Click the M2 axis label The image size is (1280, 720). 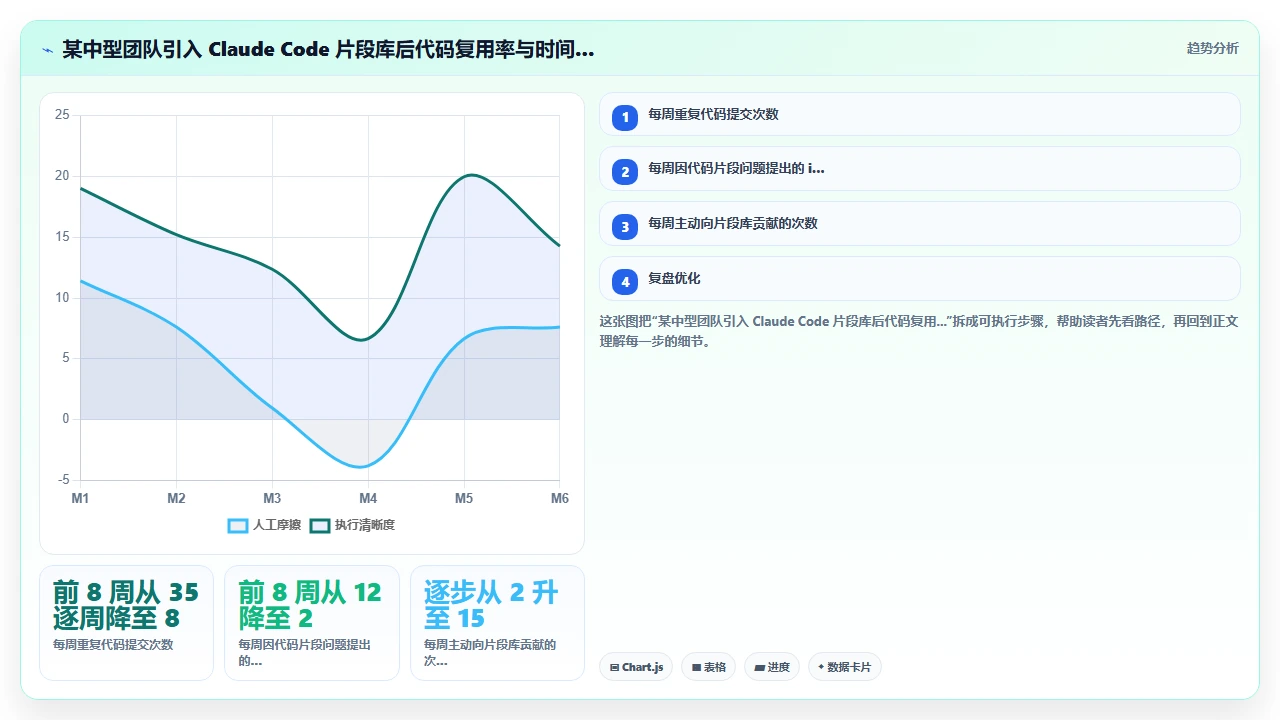[176, 498]
